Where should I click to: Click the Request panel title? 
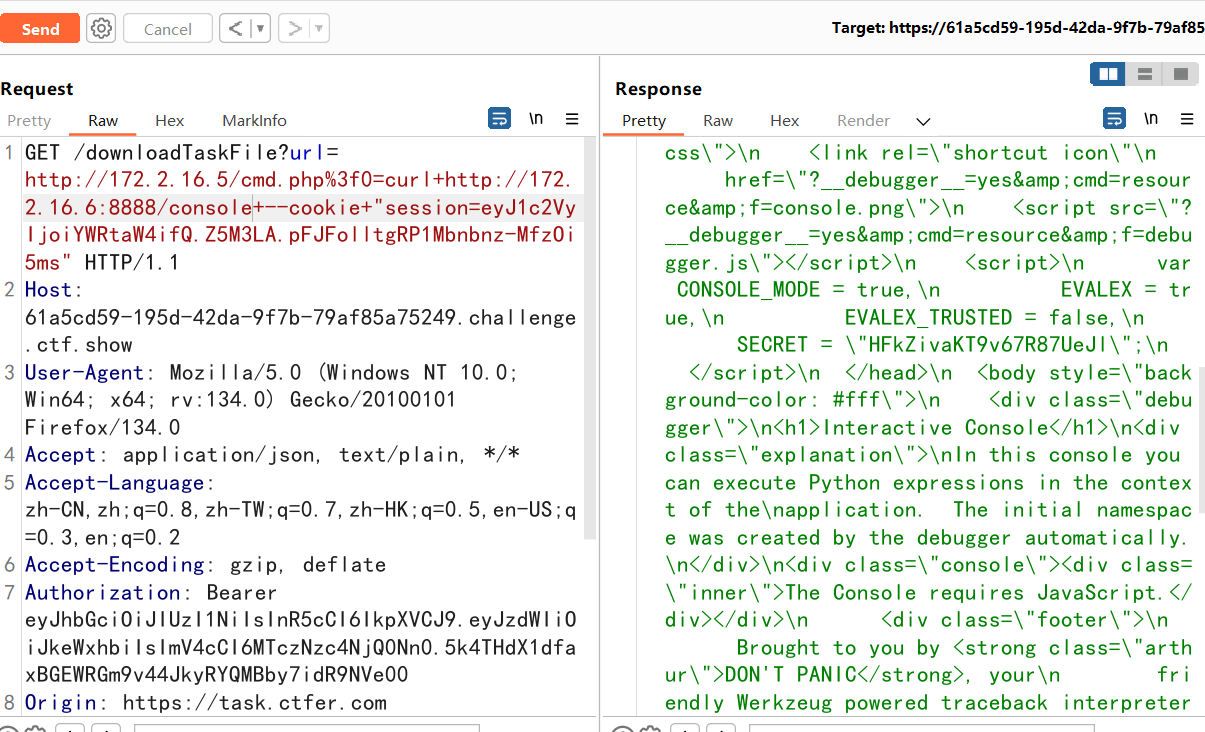37,89
